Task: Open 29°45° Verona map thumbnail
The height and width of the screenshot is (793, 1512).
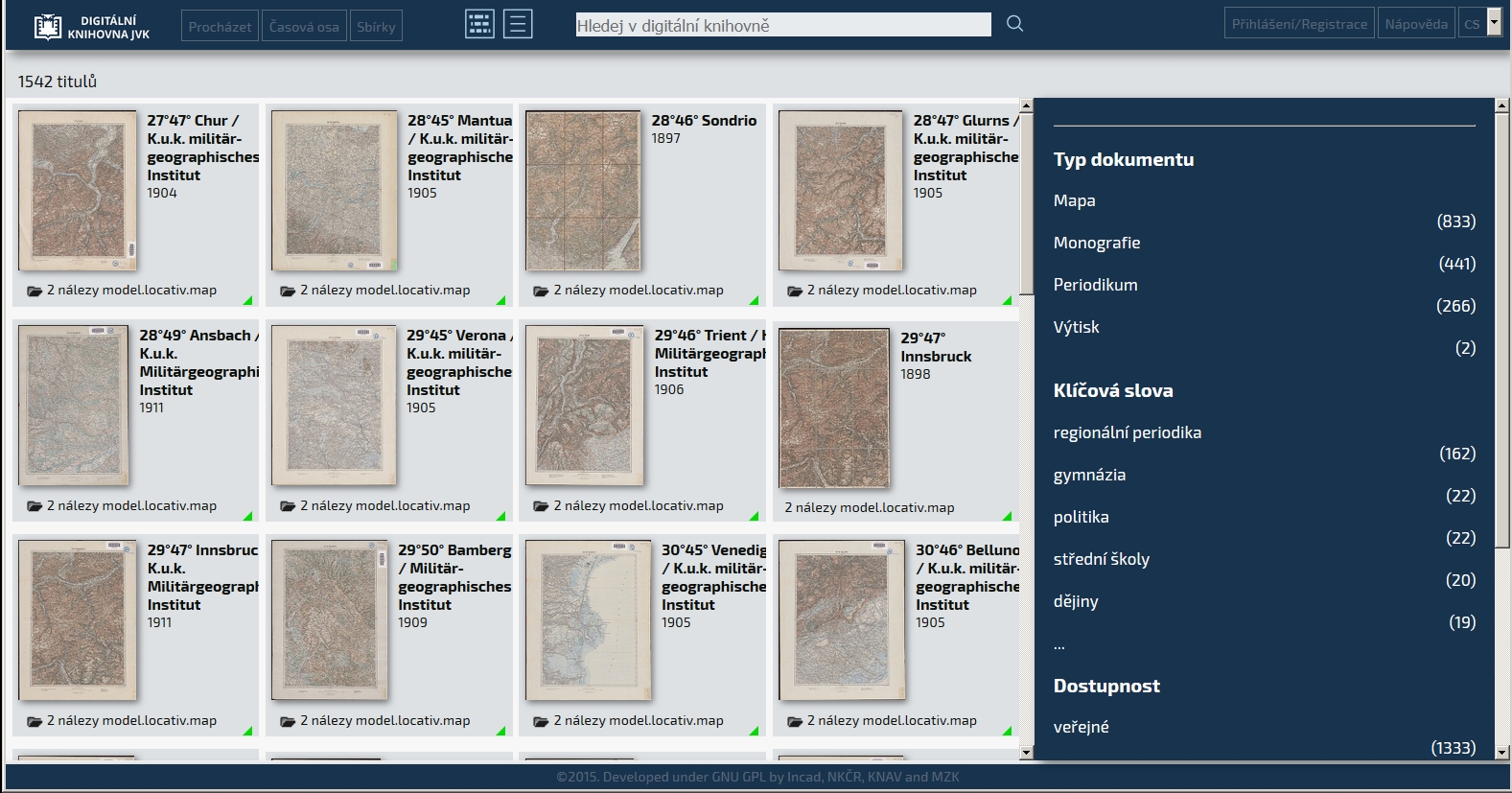Action: (x=334, y=406)
